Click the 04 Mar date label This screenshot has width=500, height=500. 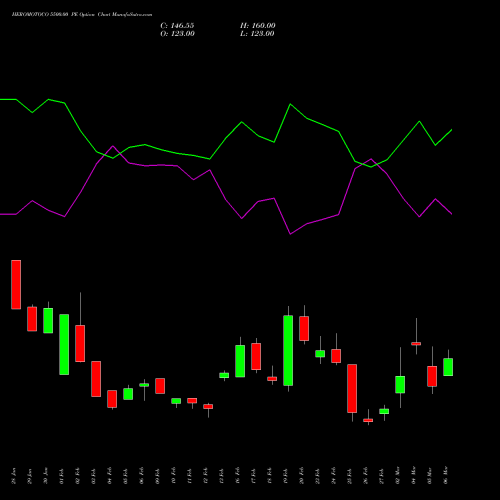click(x=414, y=476)
